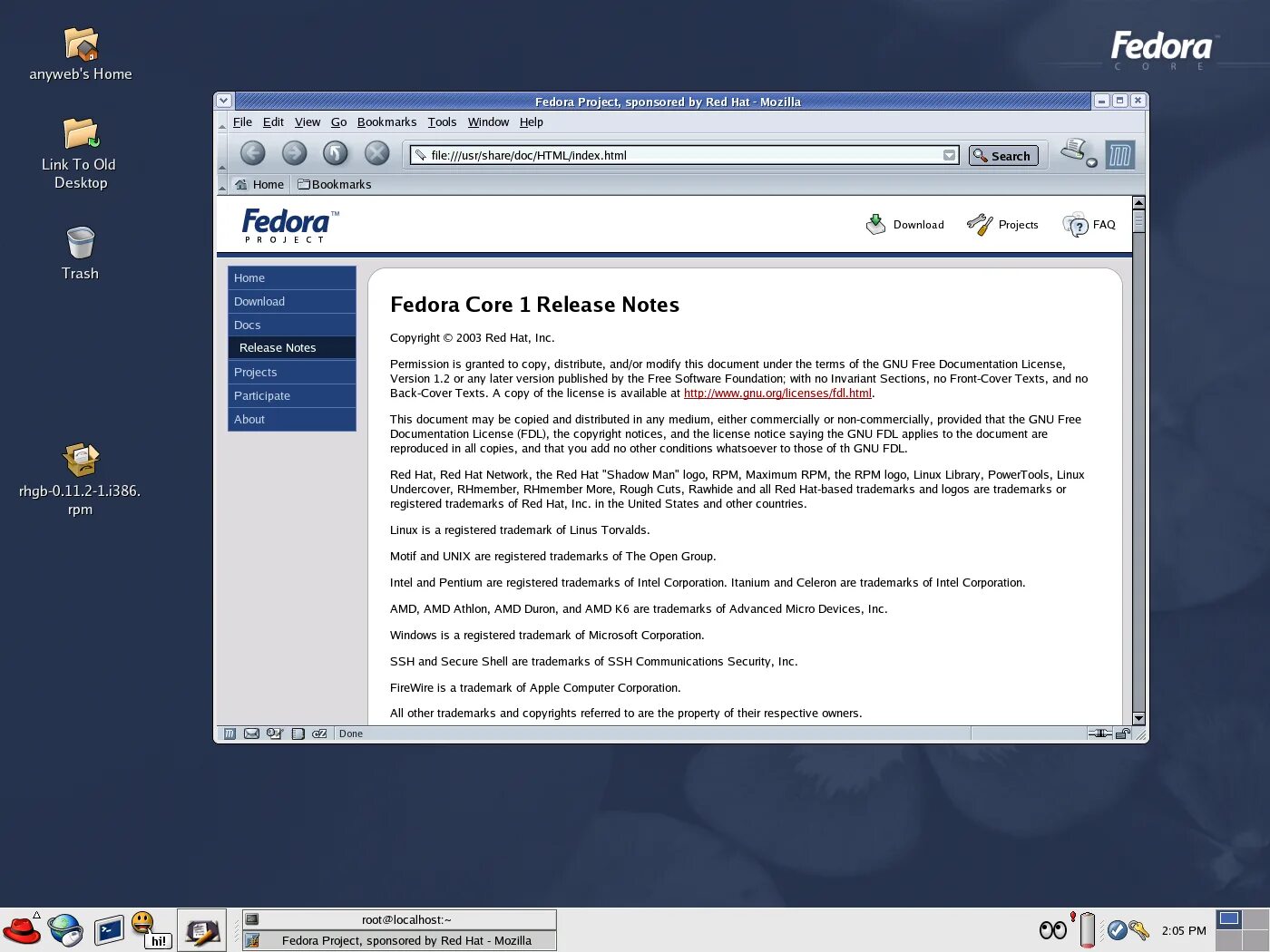Click the smiley hi! chat panel icon
The image size is (1270, 952).
pyautogui.click(x=151, y=930)
